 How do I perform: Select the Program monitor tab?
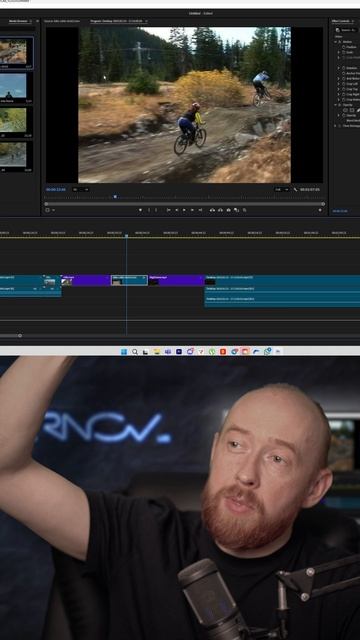pos(116,21)
